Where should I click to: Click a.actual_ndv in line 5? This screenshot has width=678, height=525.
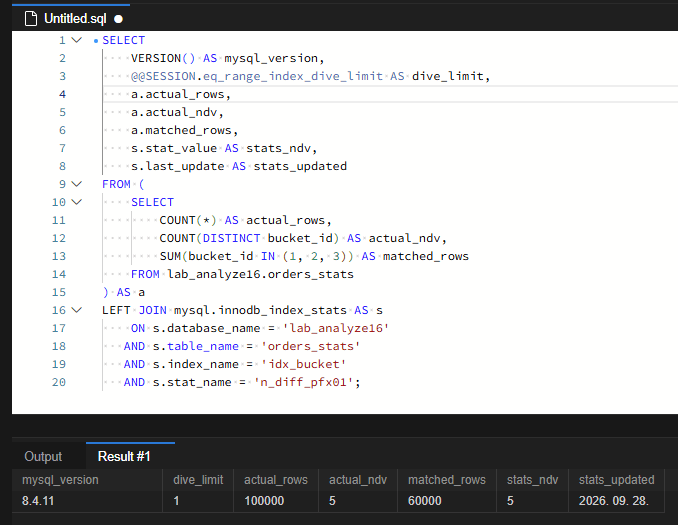coord(174,112)
